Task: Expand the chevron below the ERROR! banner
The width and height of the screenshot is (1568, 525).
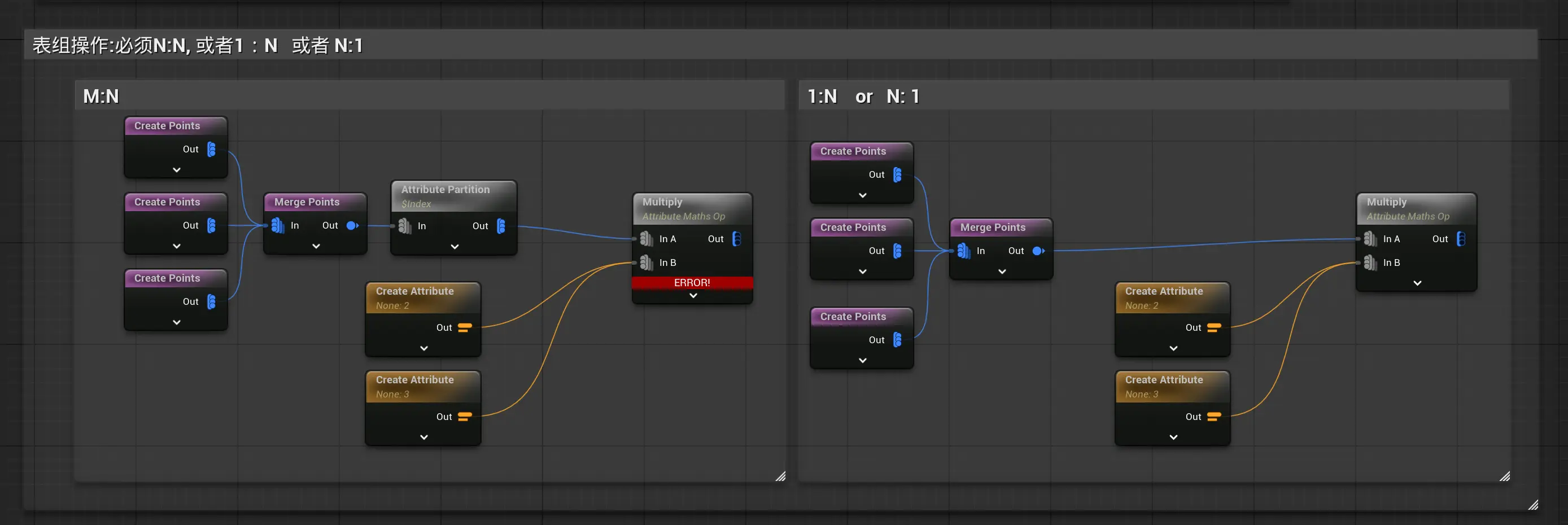Action: [693, 296]
